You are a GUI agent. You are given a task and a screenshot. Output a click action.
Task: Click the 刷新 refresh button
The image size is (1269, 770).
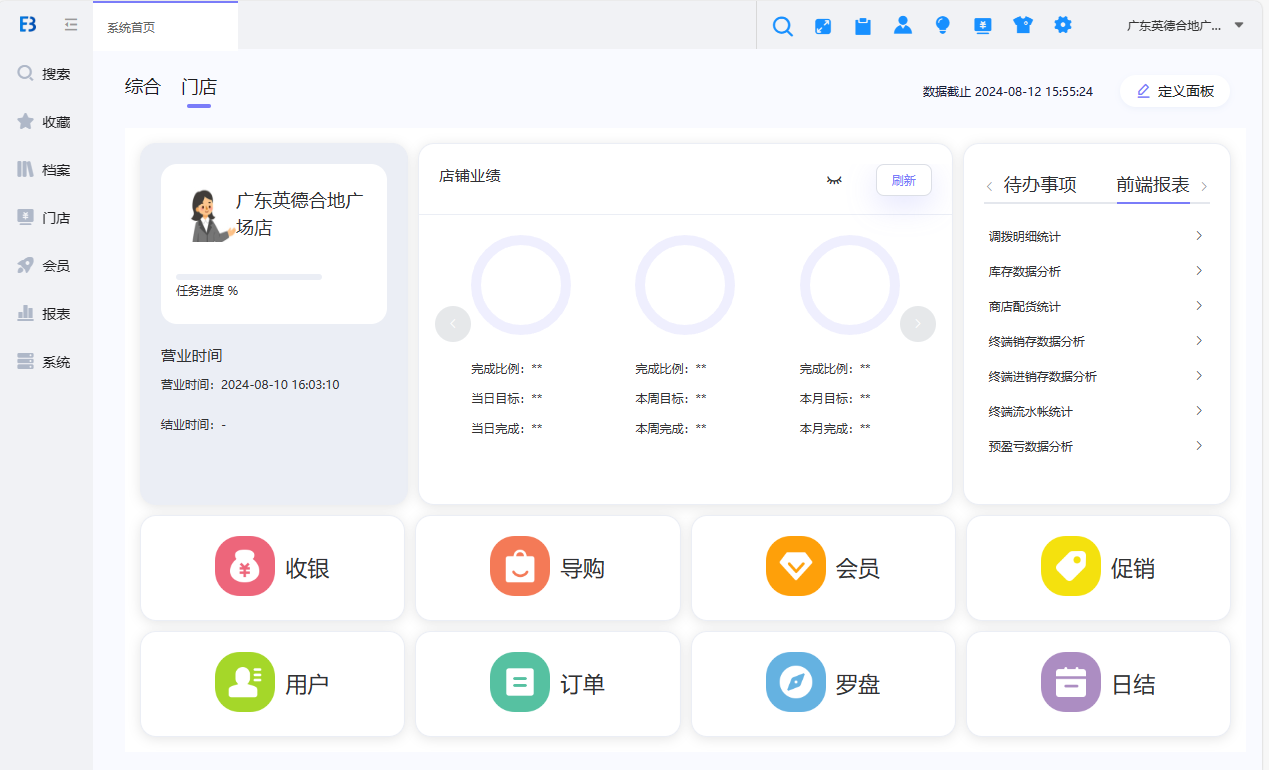point(903,180)
